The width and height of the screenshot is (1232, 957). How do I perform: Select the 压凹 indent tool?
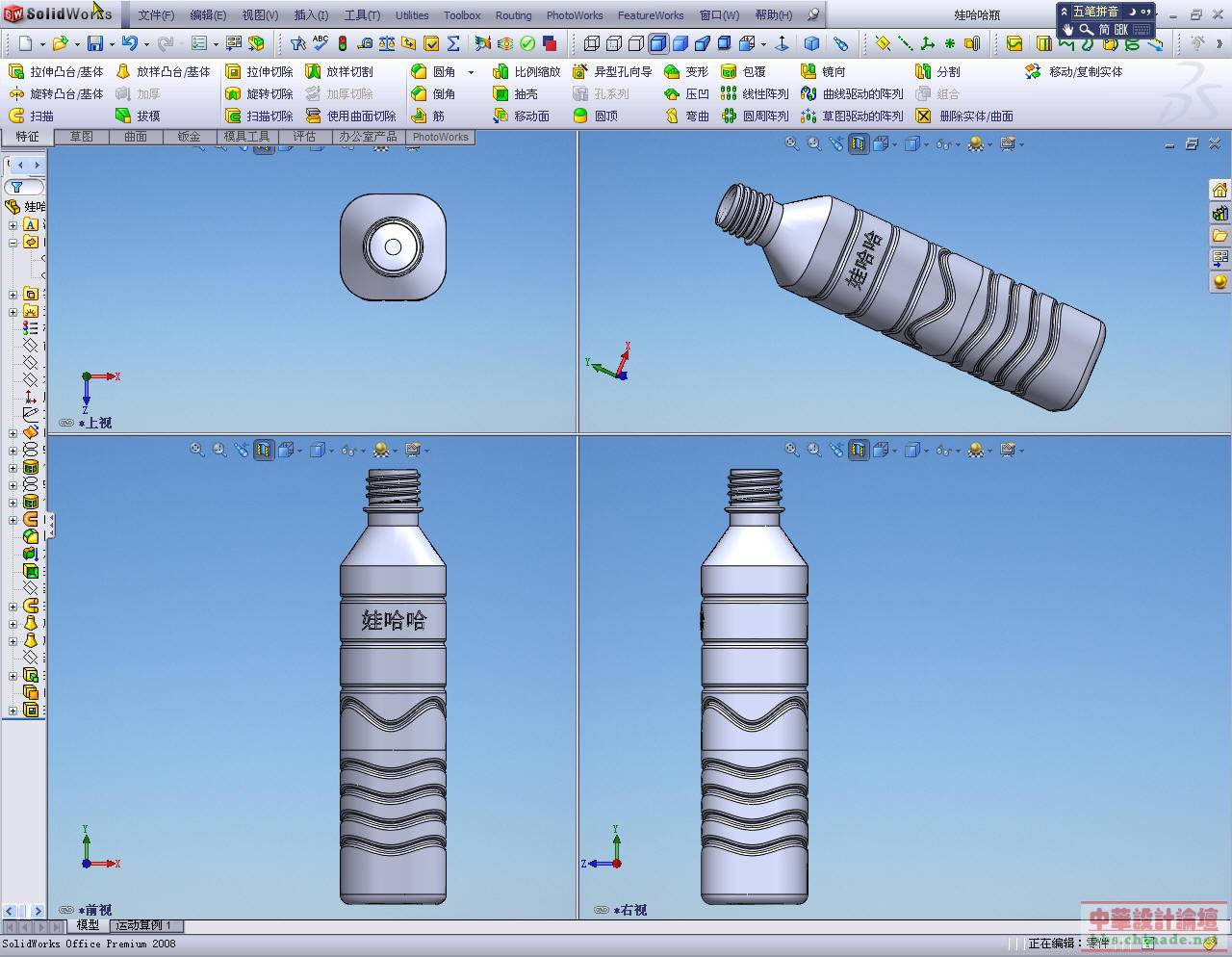point(686,93)
